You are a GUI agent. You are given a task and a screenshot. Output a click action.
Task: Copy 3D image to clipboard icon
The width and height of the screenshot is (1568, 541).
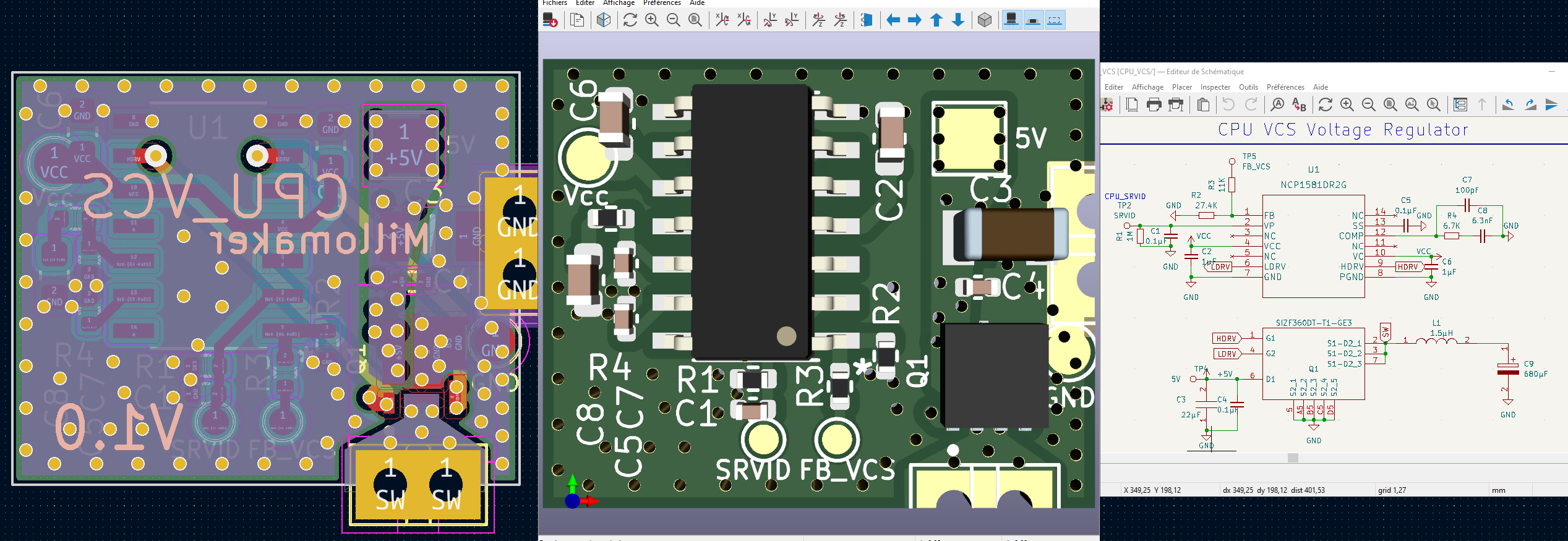(x=577, y=20)
